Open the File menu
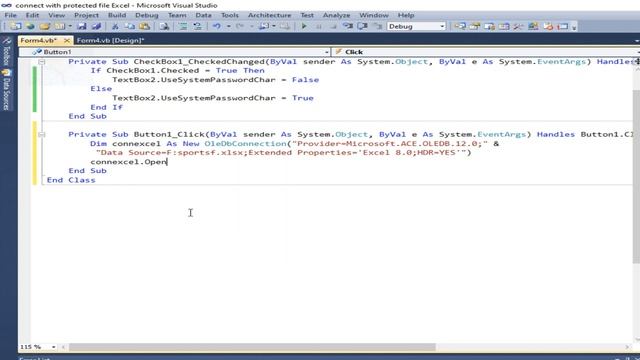 tap(11, 15)
